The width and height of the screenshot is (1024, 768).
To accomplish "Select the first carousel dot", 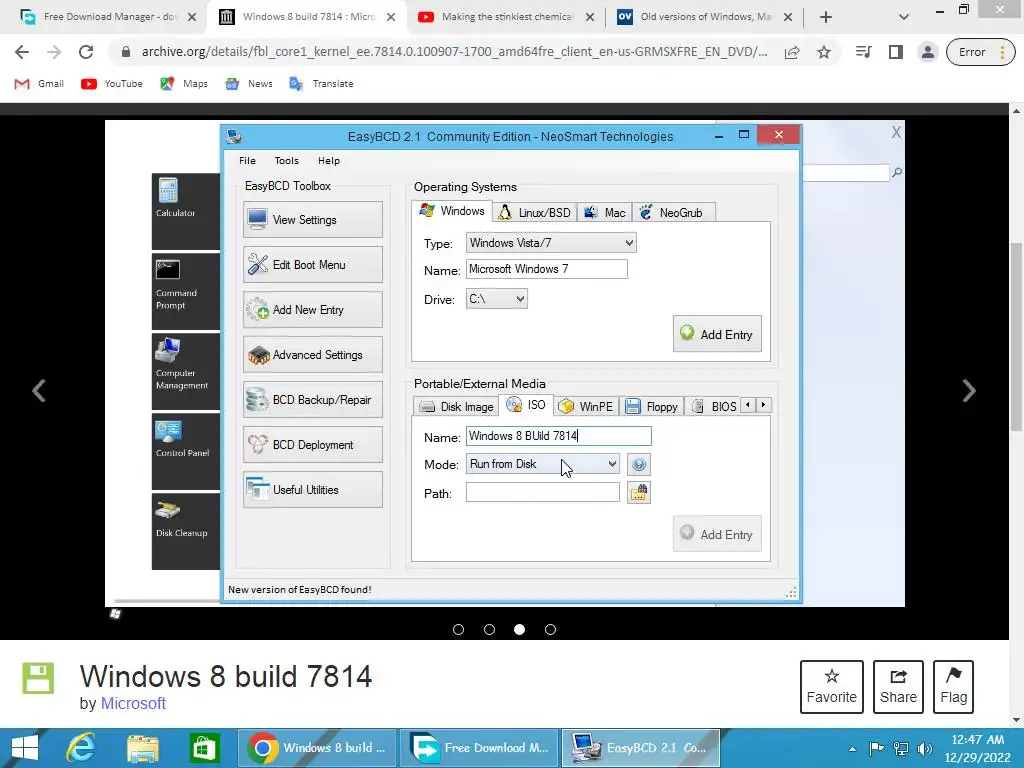I will coord(458,630).
